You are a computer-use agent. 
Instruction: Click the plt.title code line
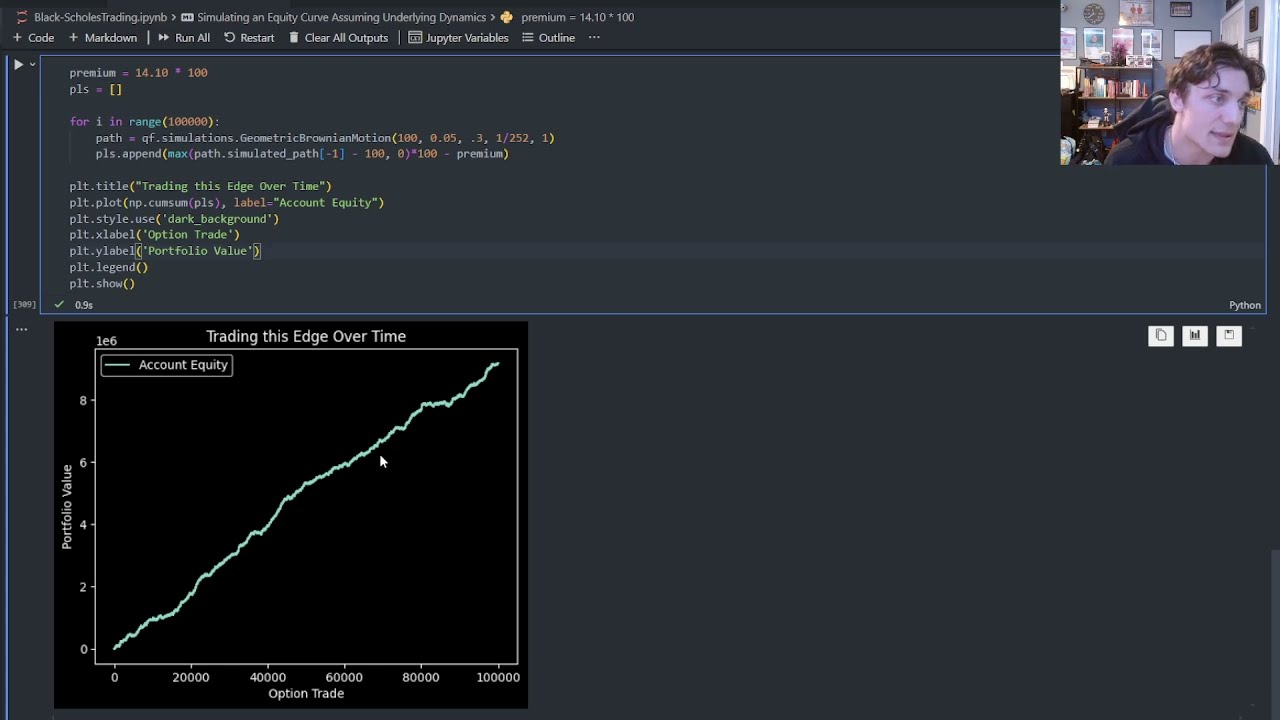coord(200,186)
